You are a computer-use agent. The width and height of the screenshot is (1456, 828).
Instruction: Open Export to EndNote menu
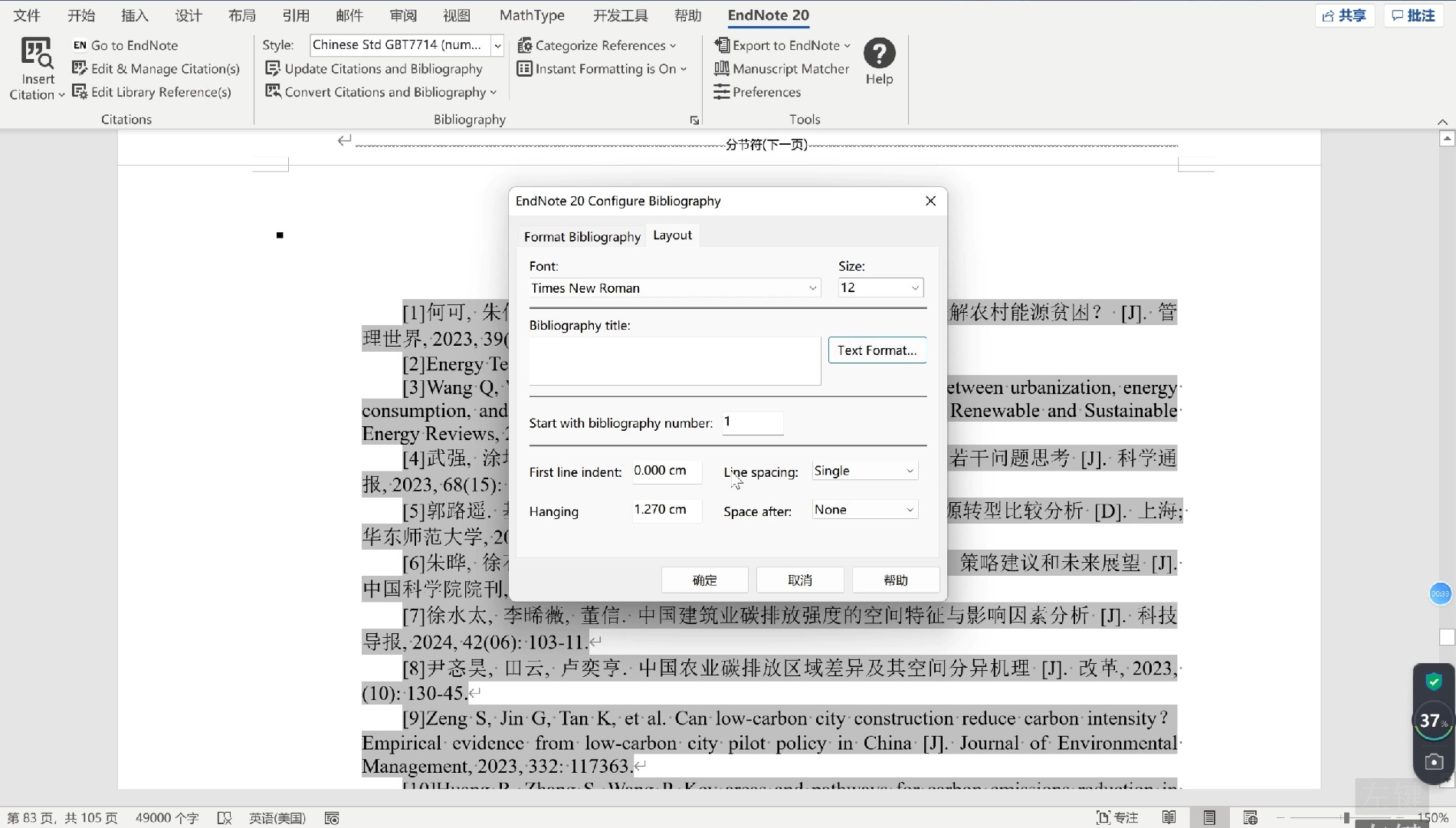[x=782, y=45]
